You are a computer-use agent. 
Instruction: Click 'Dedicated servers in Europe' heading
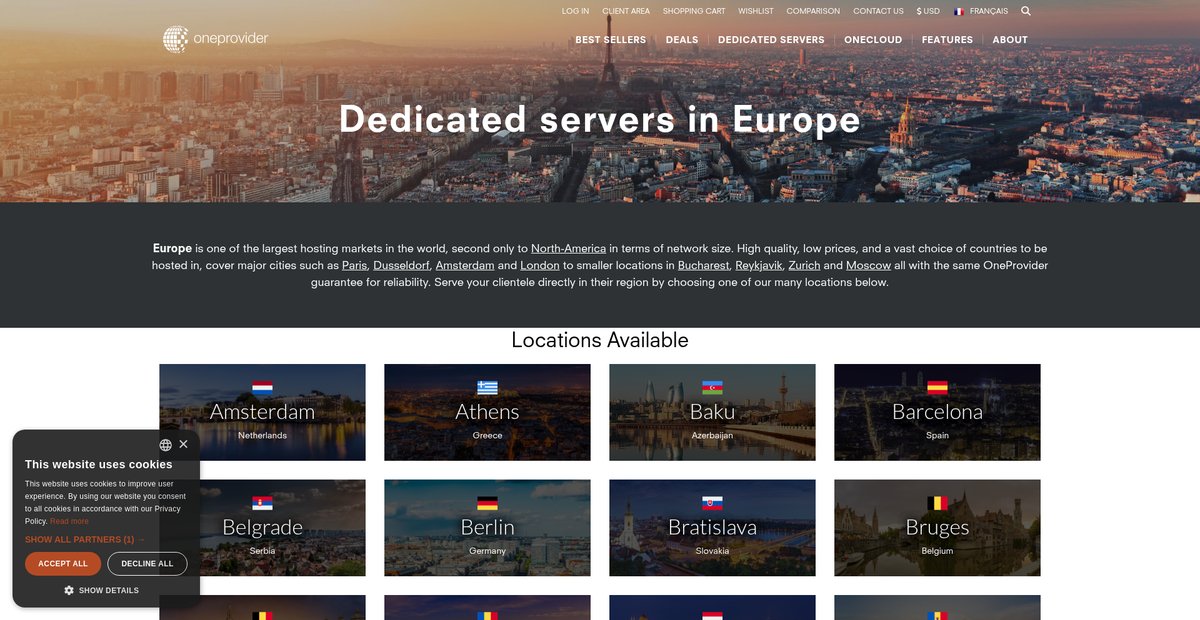click(x=600, y=119)
